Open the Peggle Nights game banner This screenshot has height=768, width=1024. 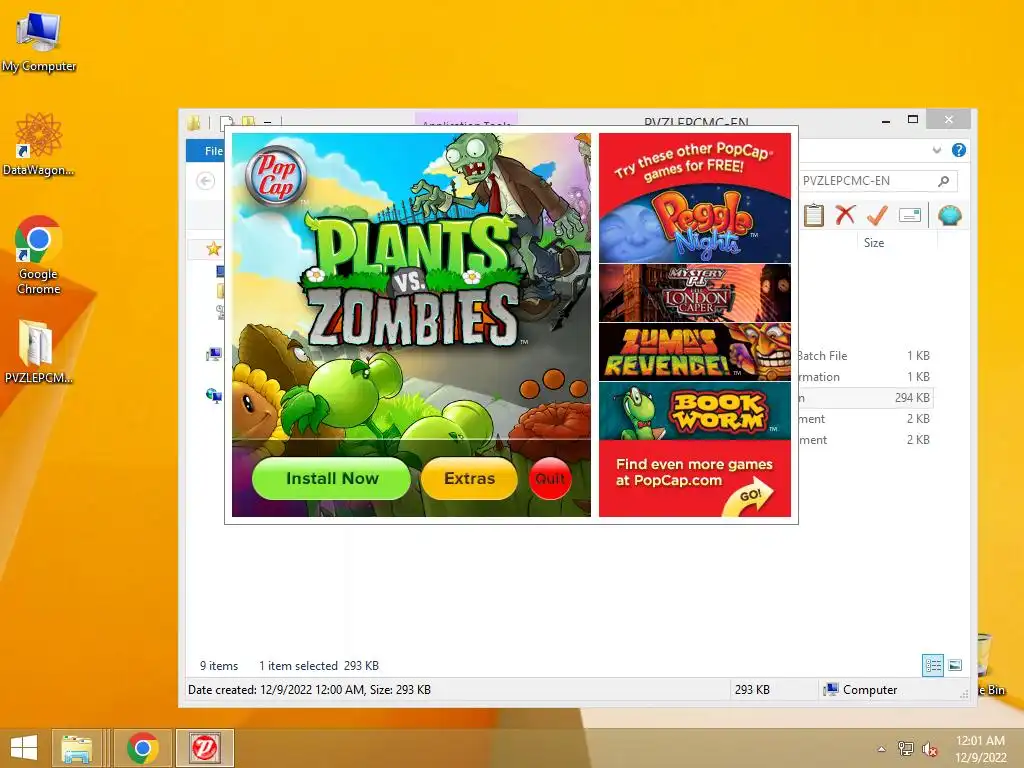695,224
